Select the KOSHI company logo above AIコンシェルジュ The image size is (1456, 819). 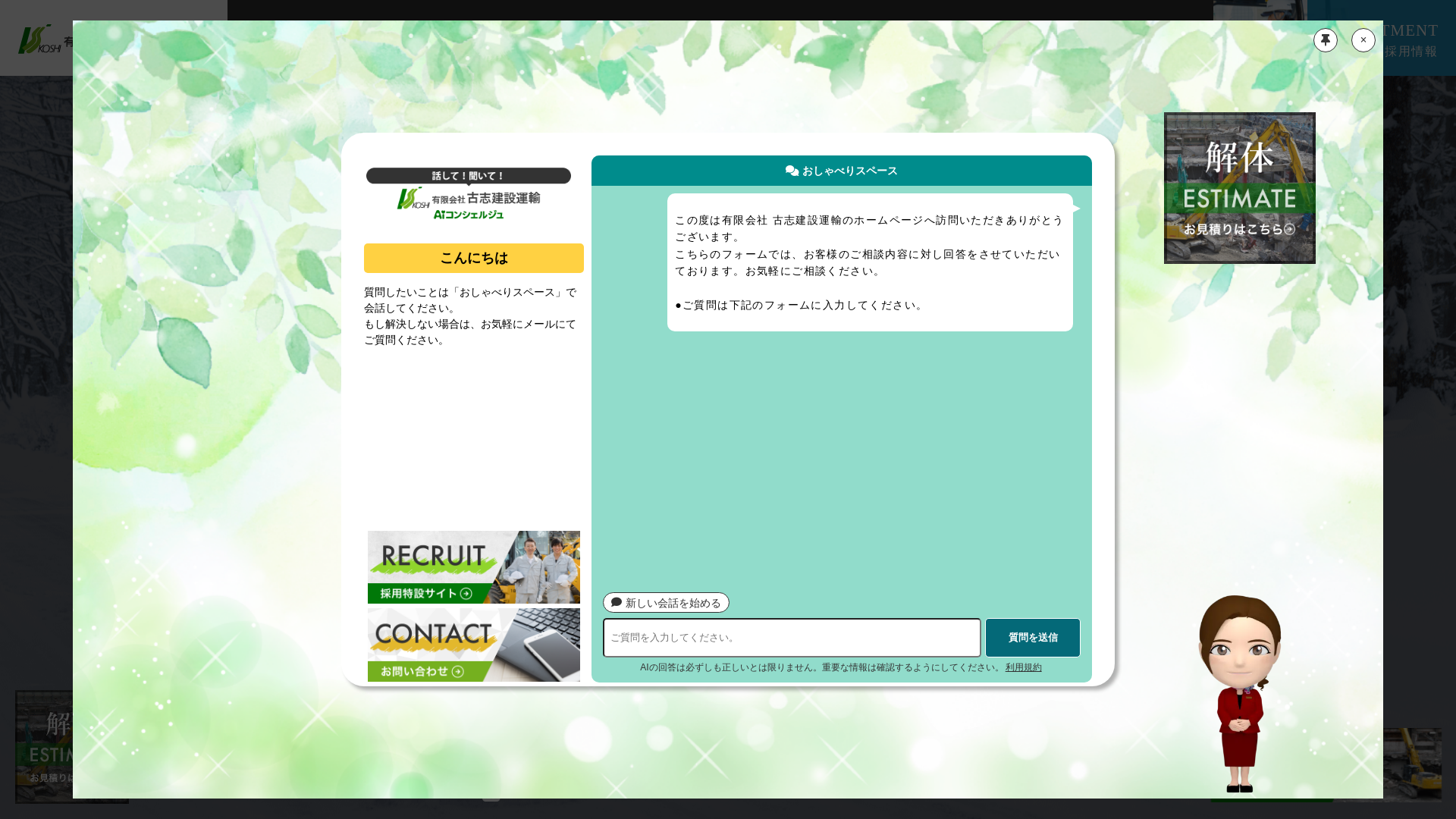click(x=413, y=199)
